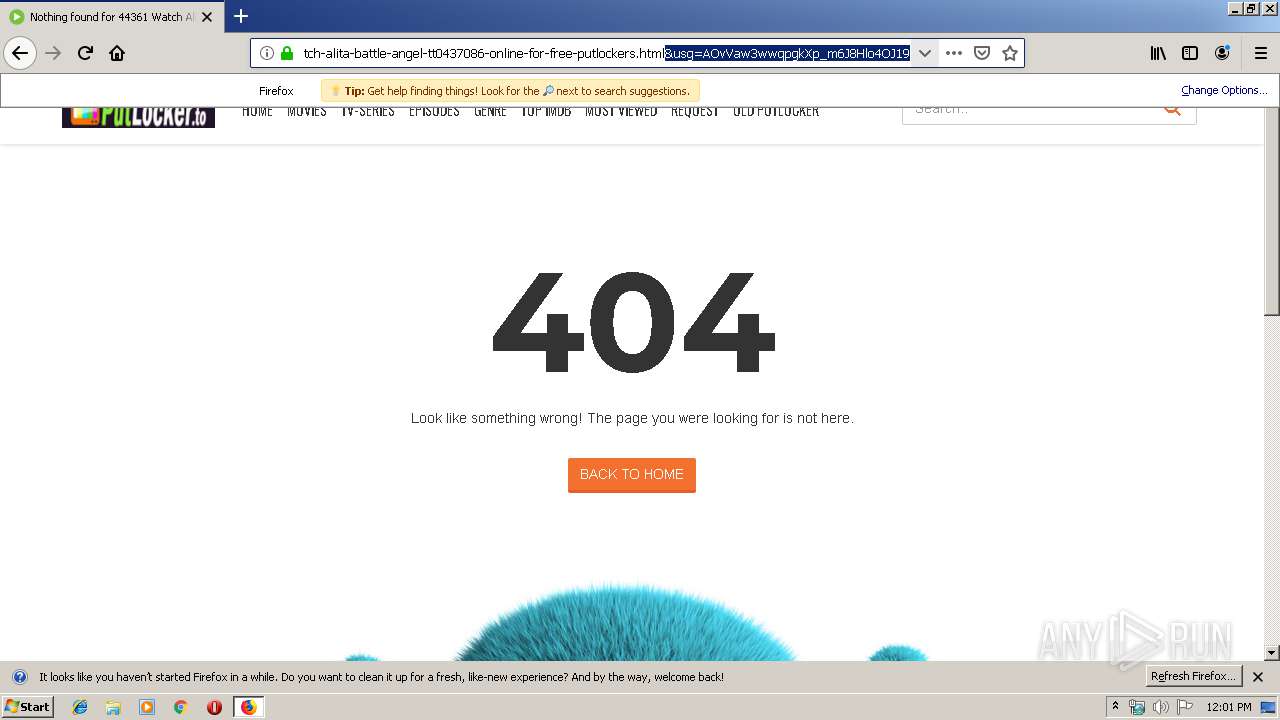Open the GENRE menu item
Screen dimensions: 1280x720
pyautogui.click(x=490, y=111)
